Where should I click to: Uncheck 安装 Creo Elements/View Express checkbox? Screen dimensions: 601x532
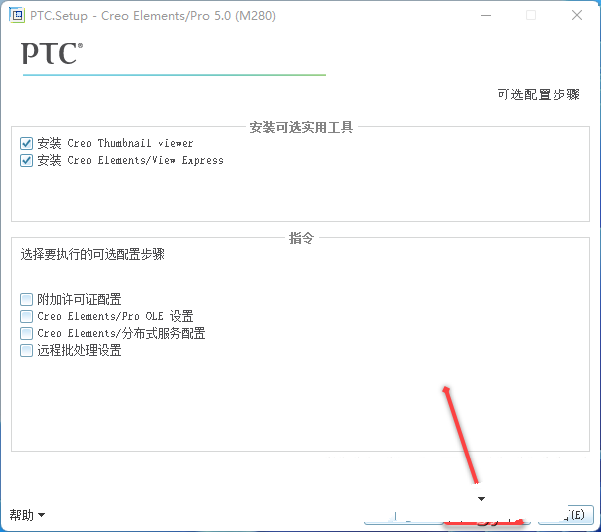pos(26,160)
